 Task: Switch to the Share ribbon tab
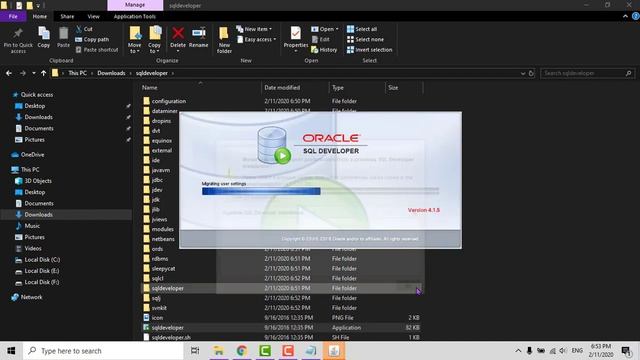pos(67,16)
